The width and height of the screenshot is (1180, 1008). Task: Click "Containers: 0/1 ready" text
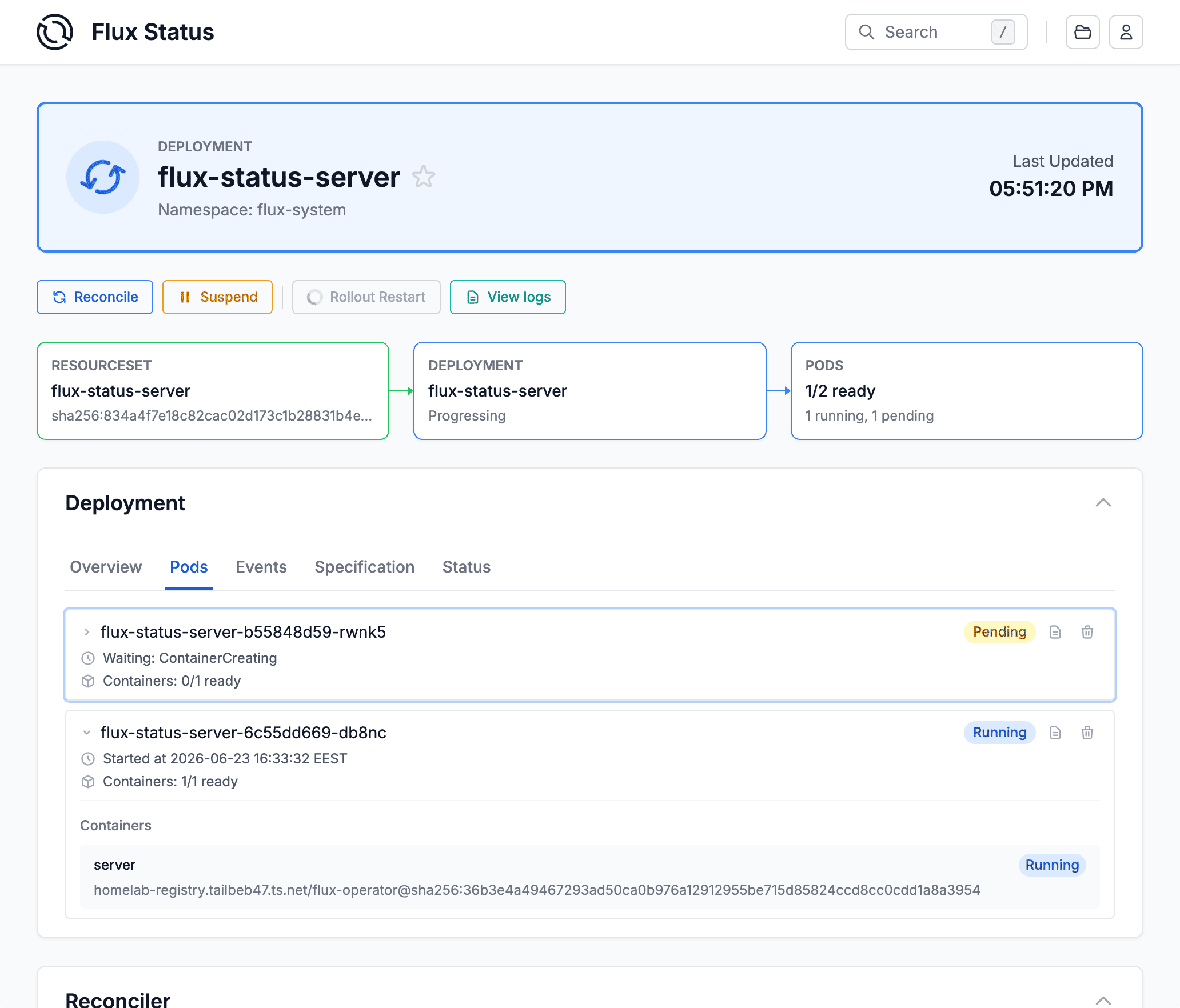172,681
